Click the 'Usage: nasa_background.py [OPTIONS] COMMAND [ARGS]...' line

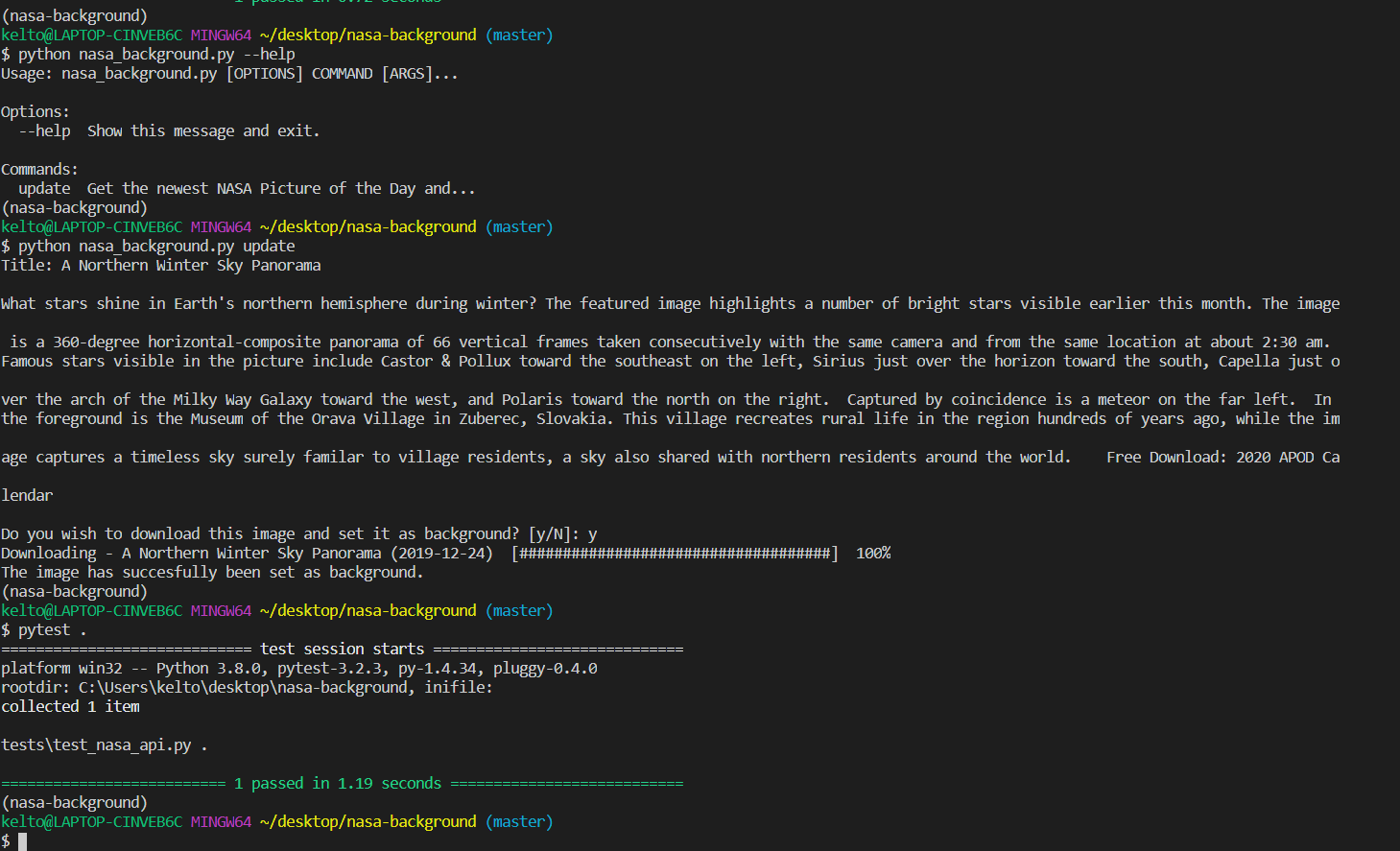tap(229, 74)
